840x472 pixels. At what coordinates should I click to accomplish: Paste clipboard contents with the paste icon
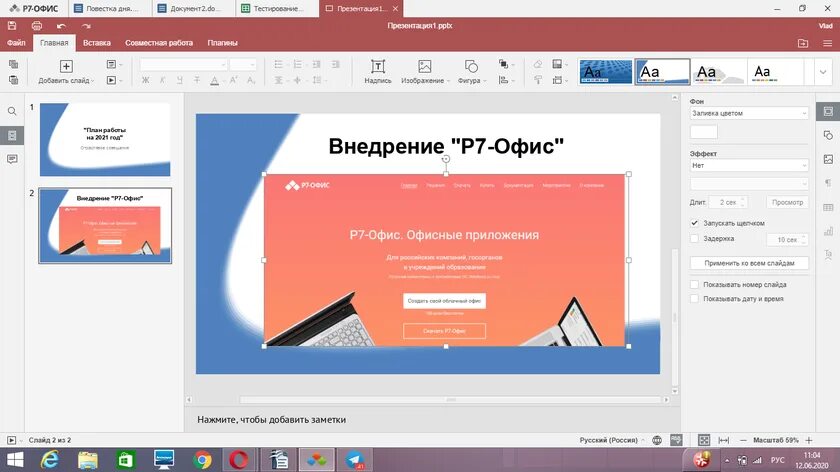[x=13, y=80]
